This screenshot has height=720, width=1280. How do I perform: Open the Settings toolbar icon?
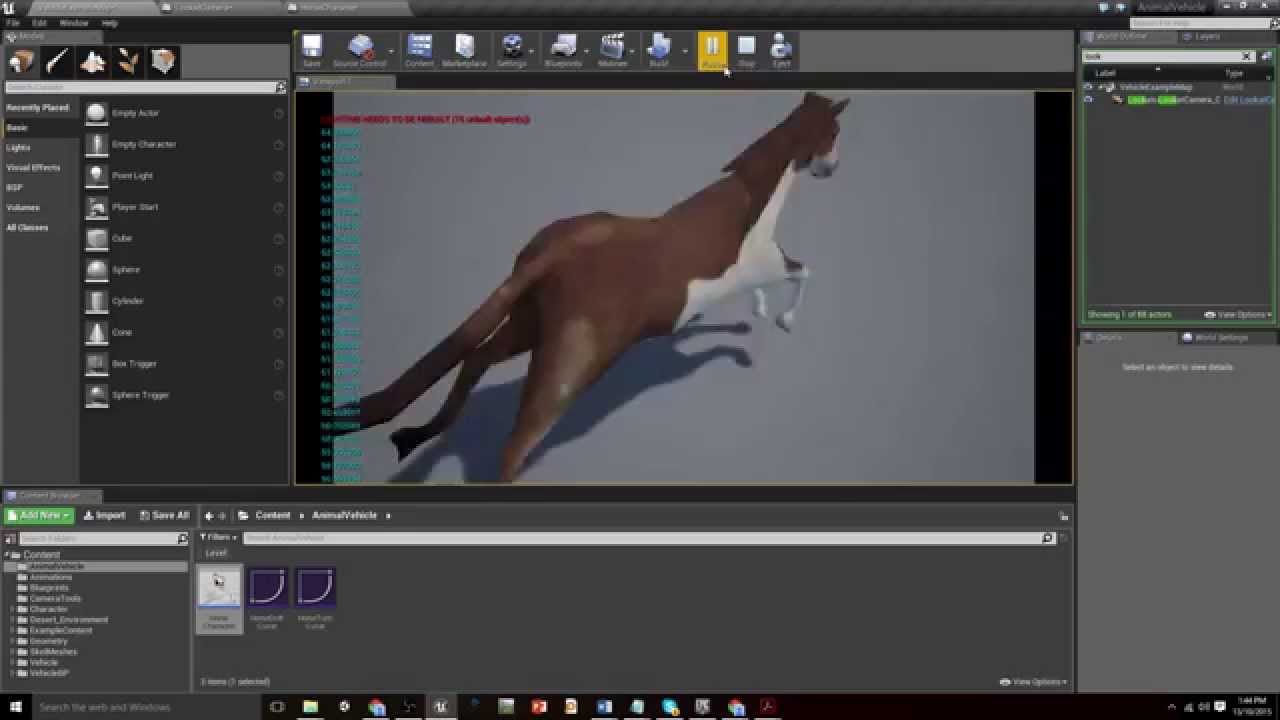click(512, 50)
